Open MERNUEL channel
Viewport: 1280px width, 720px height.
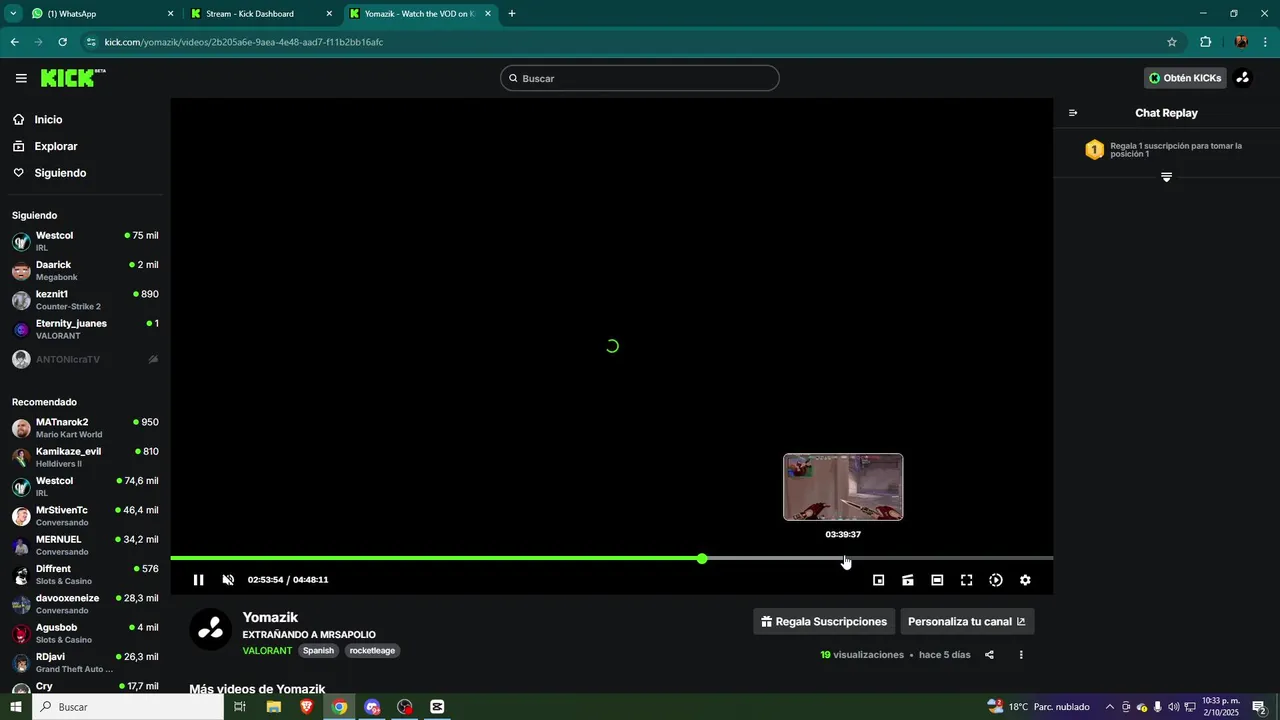click(85, 545)
